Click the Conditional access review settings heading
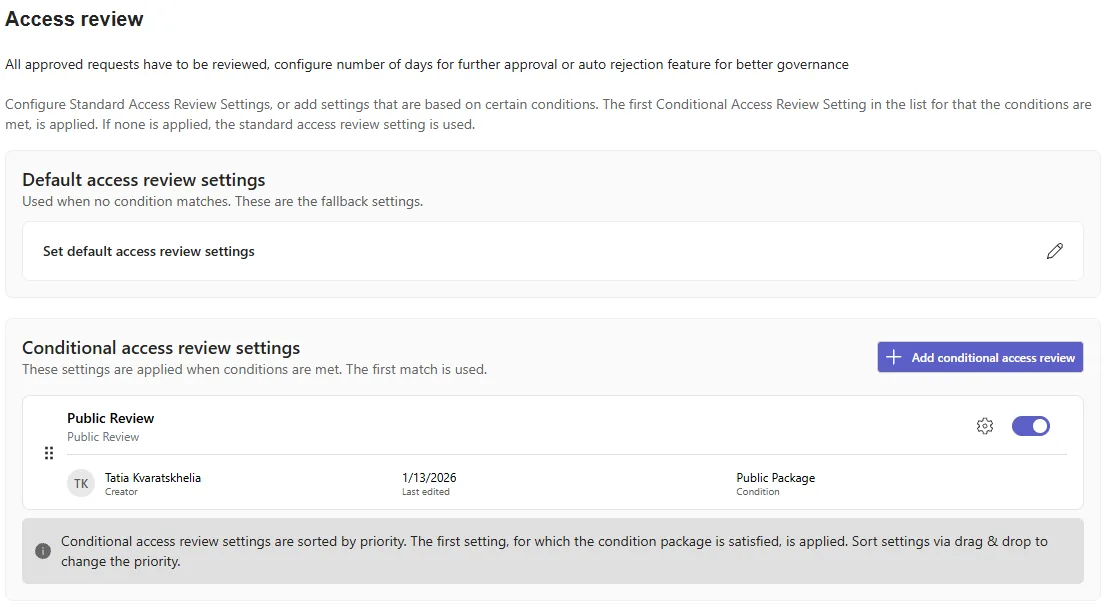Viewport: 1105px width, 607px height. (x=161, y=348)
